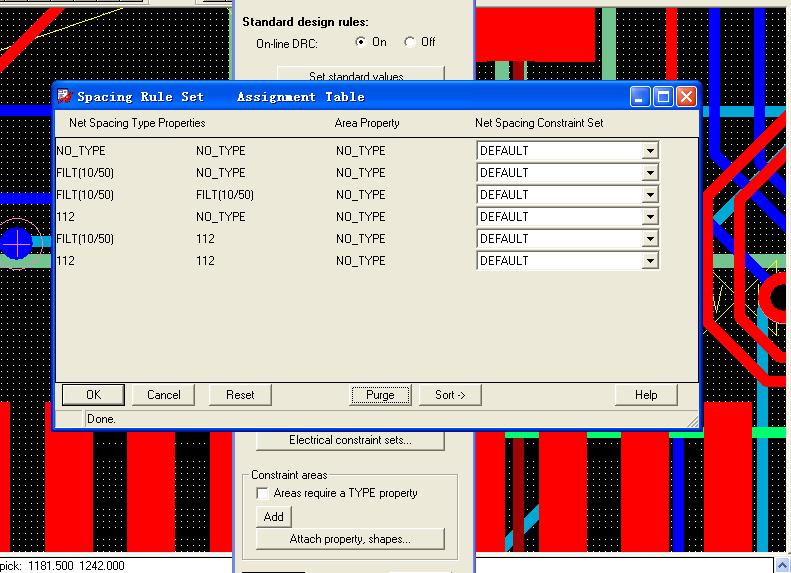This screenshot has height=573, width=791.
Task: Select the On-line DRC On radio button
Action: click(x=360, y=42)
